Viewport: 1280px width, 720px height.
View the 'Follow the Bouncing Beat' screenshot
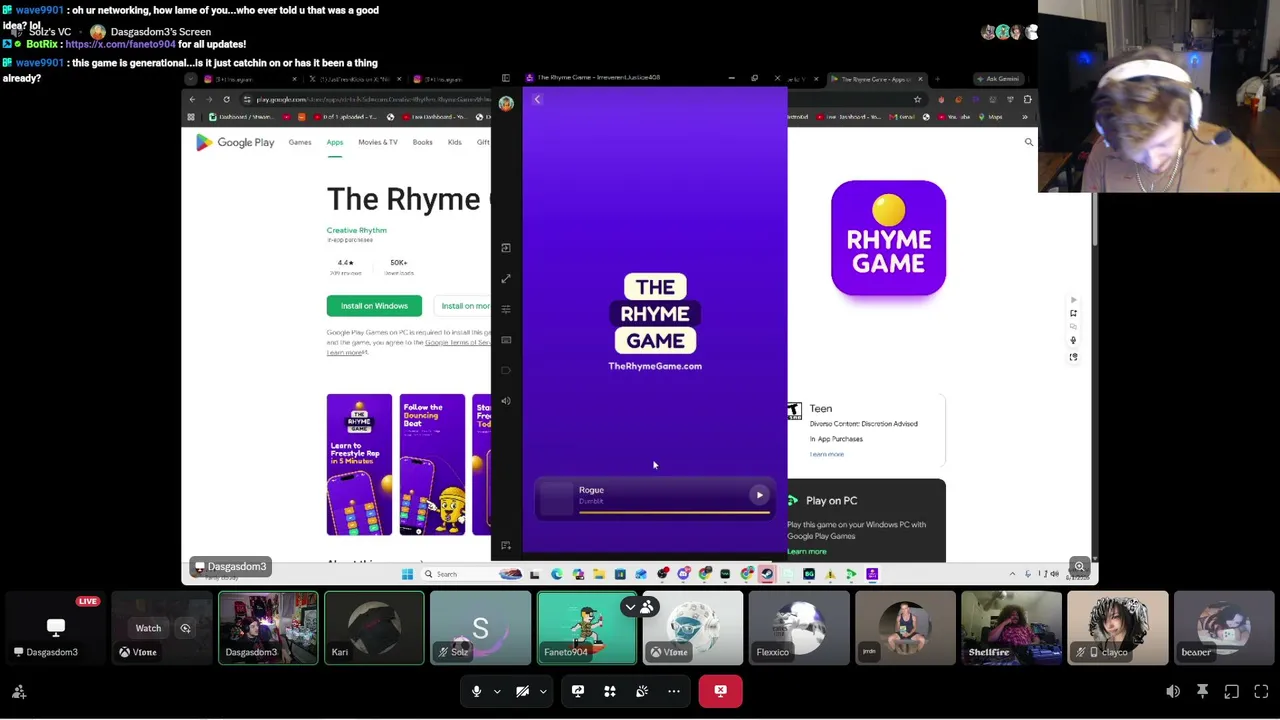click(x=432, y=465)
